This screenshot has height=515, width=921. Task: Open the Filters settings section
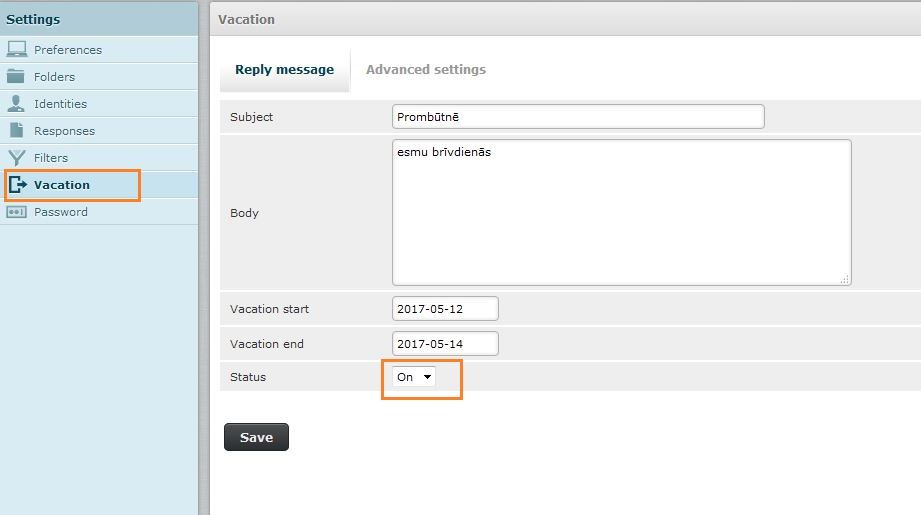point(51,158)
